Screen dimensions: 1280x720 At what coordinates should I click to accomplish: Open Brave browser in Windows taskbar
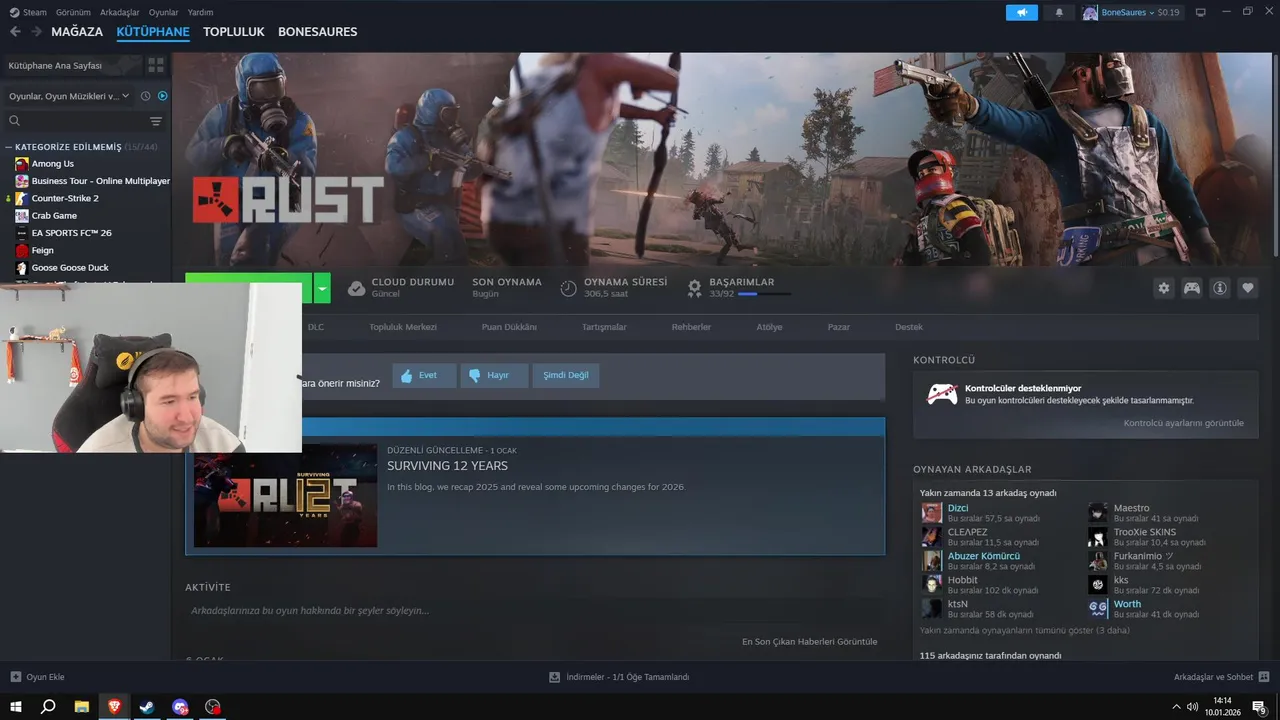click(x=114, y=706)
